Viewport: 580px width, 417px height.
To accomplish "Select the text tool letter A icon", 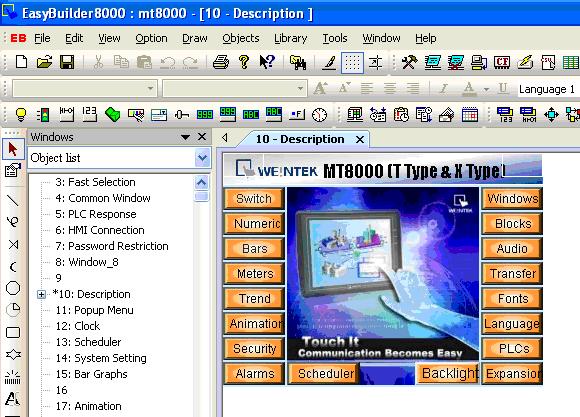I will 12,399.
